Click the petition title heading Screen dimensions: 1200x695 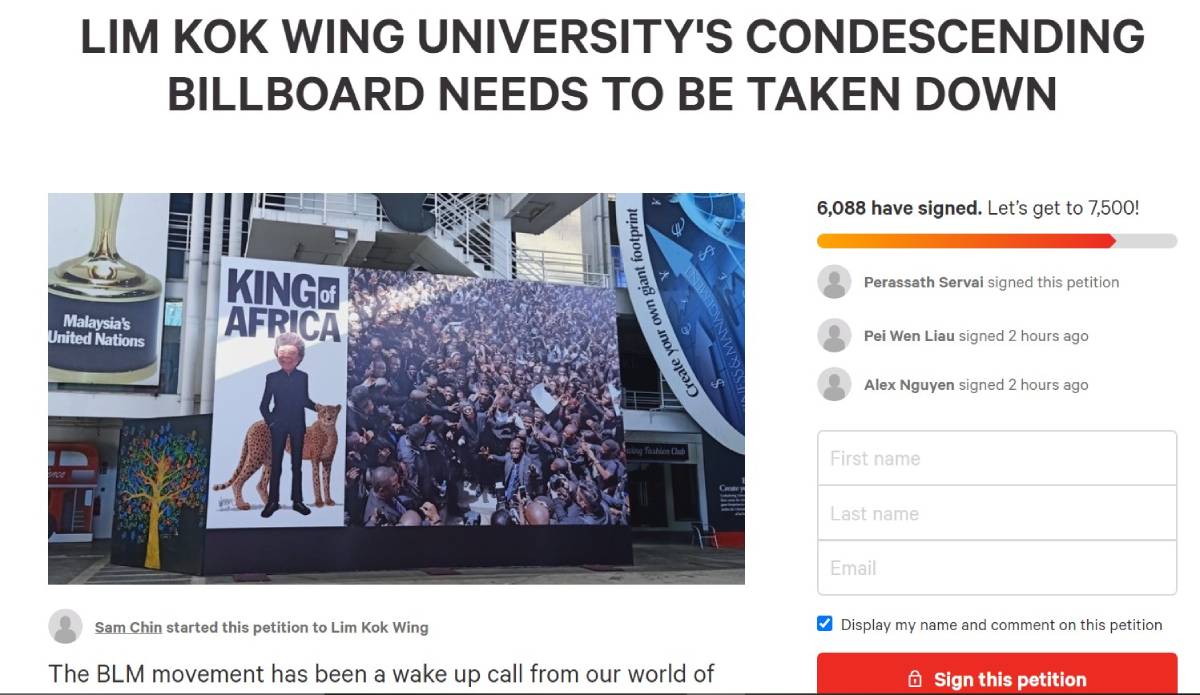612,66
